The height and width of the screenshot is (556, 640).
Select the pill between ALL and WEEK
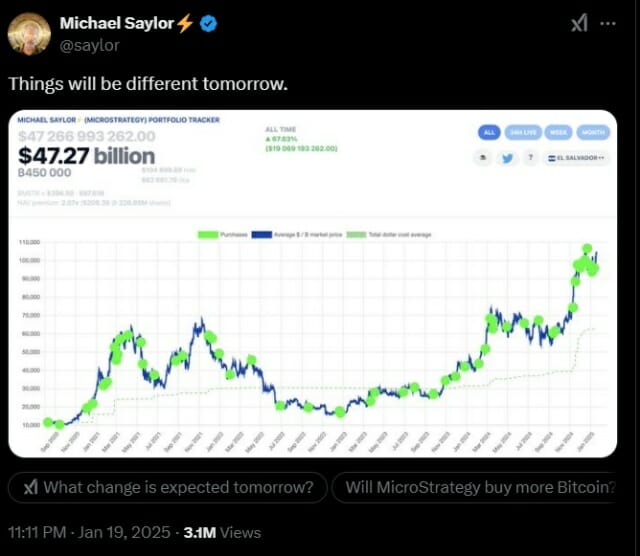pyautogui.click(x=523, y=133)
